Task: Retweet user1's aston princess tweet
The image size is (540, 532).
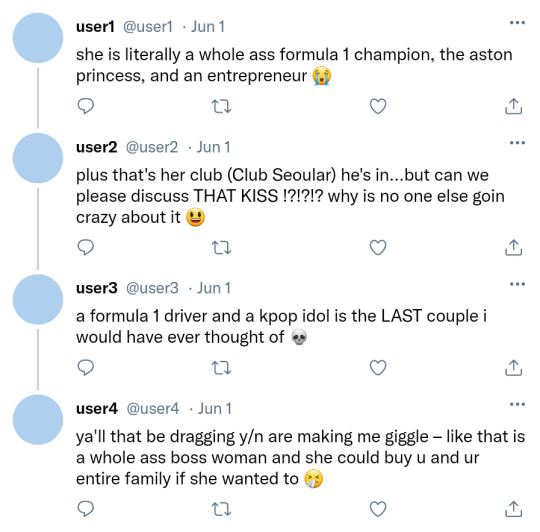Action: (x=221, y=106)
